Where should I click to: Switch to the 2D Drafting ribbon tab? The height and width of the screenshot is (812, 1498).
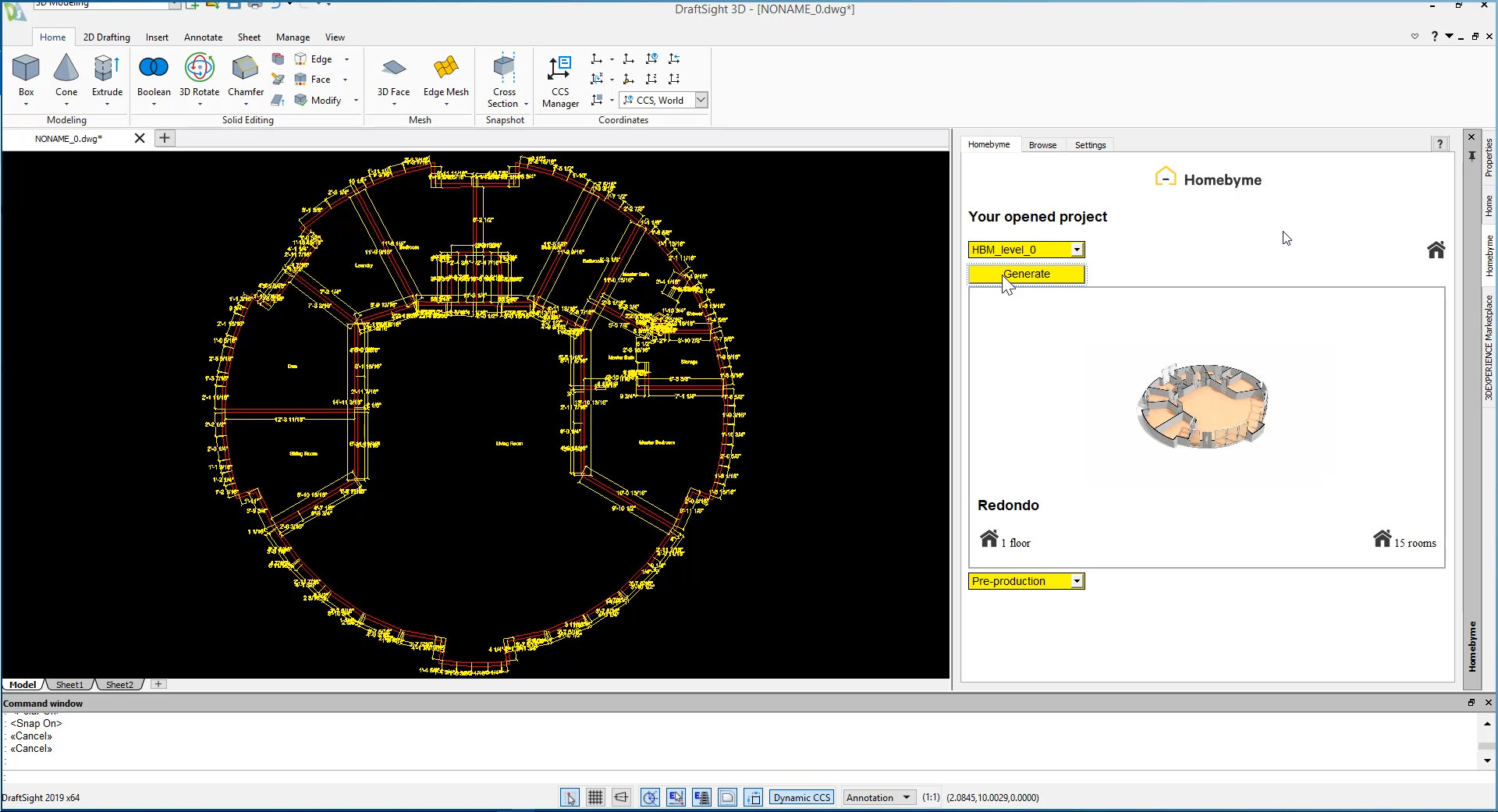coord(107,37)
